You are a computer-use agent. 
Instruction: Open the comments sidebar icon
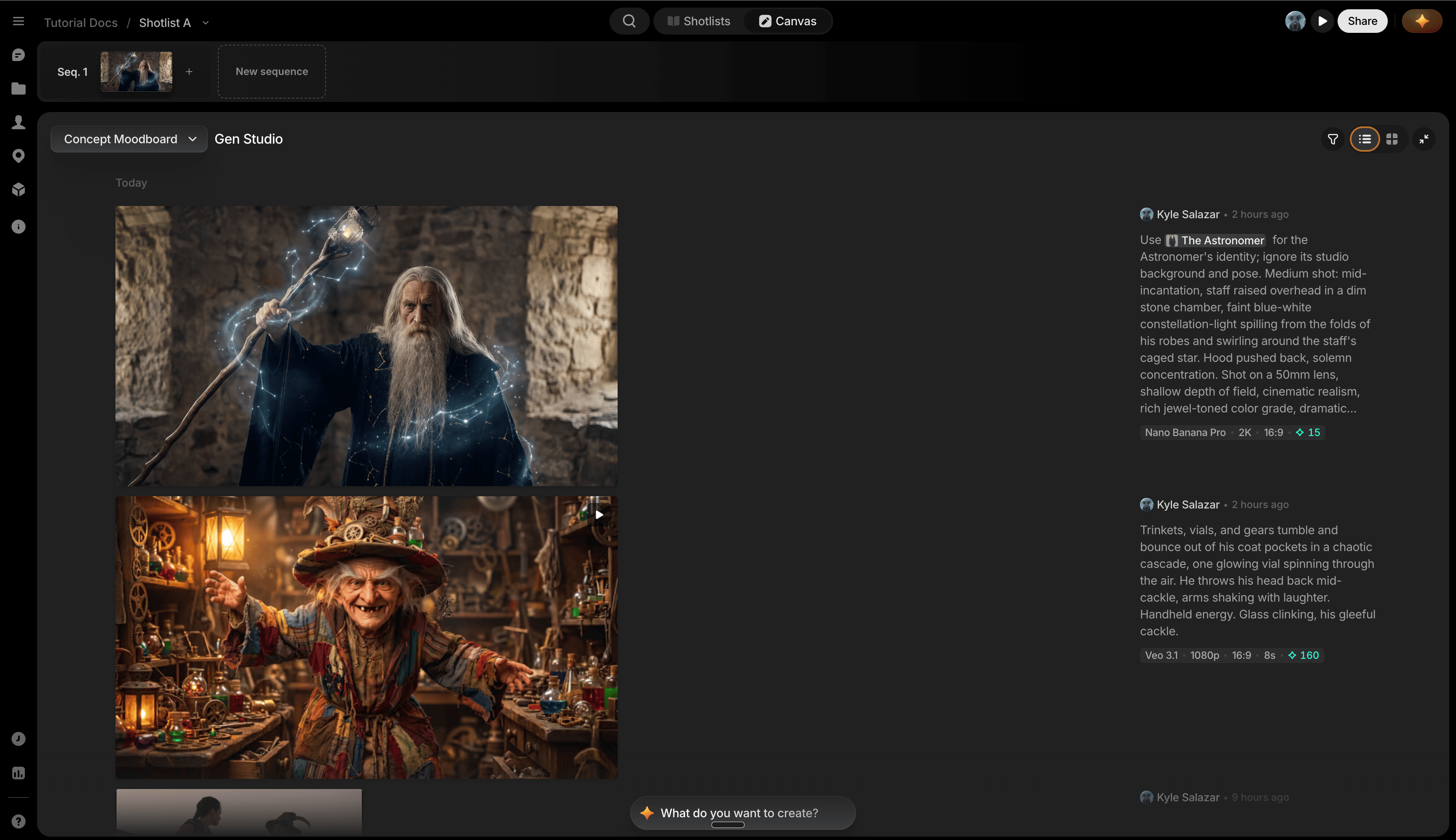click(19, 55)
